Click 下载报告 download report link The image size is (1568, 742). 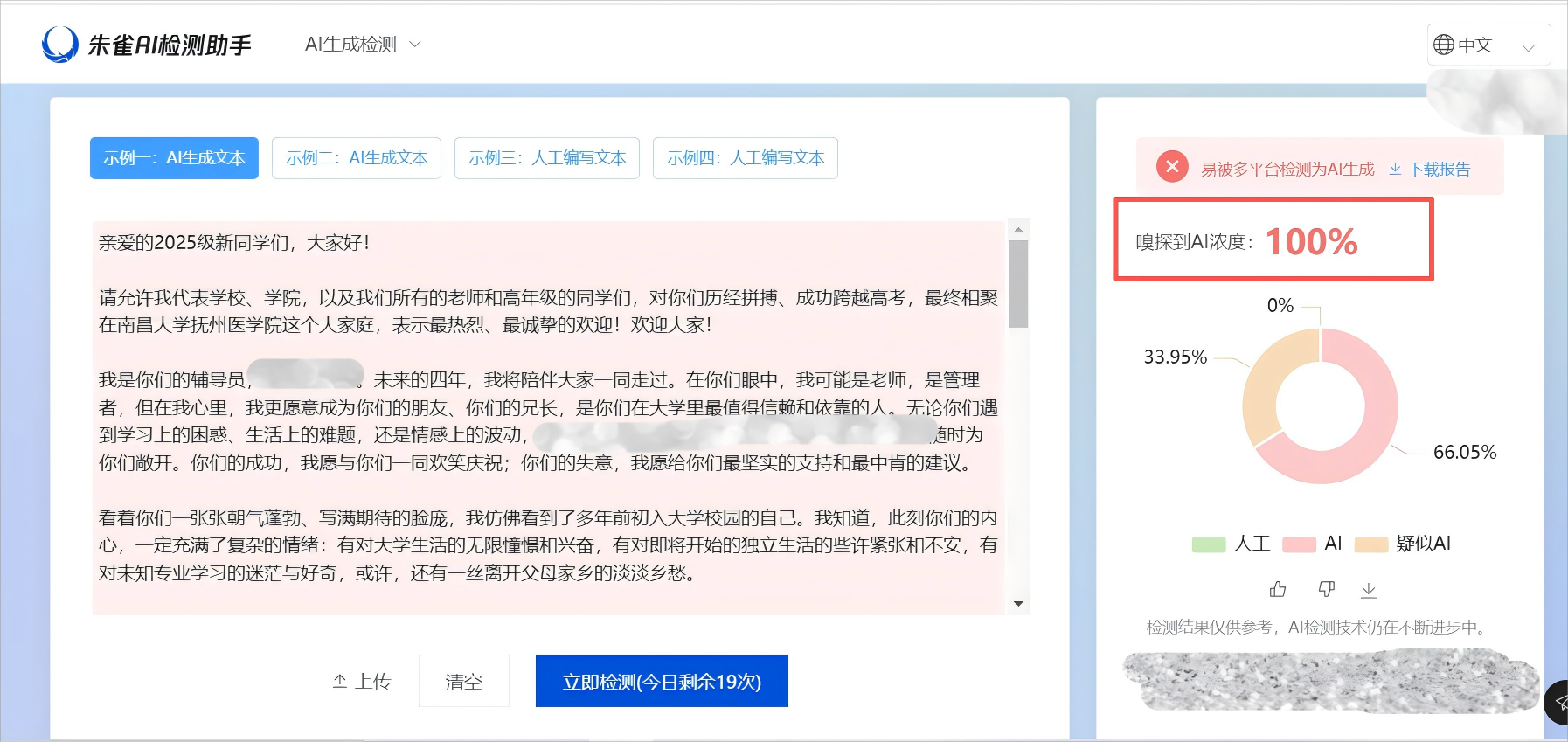tap(1430, 169)
